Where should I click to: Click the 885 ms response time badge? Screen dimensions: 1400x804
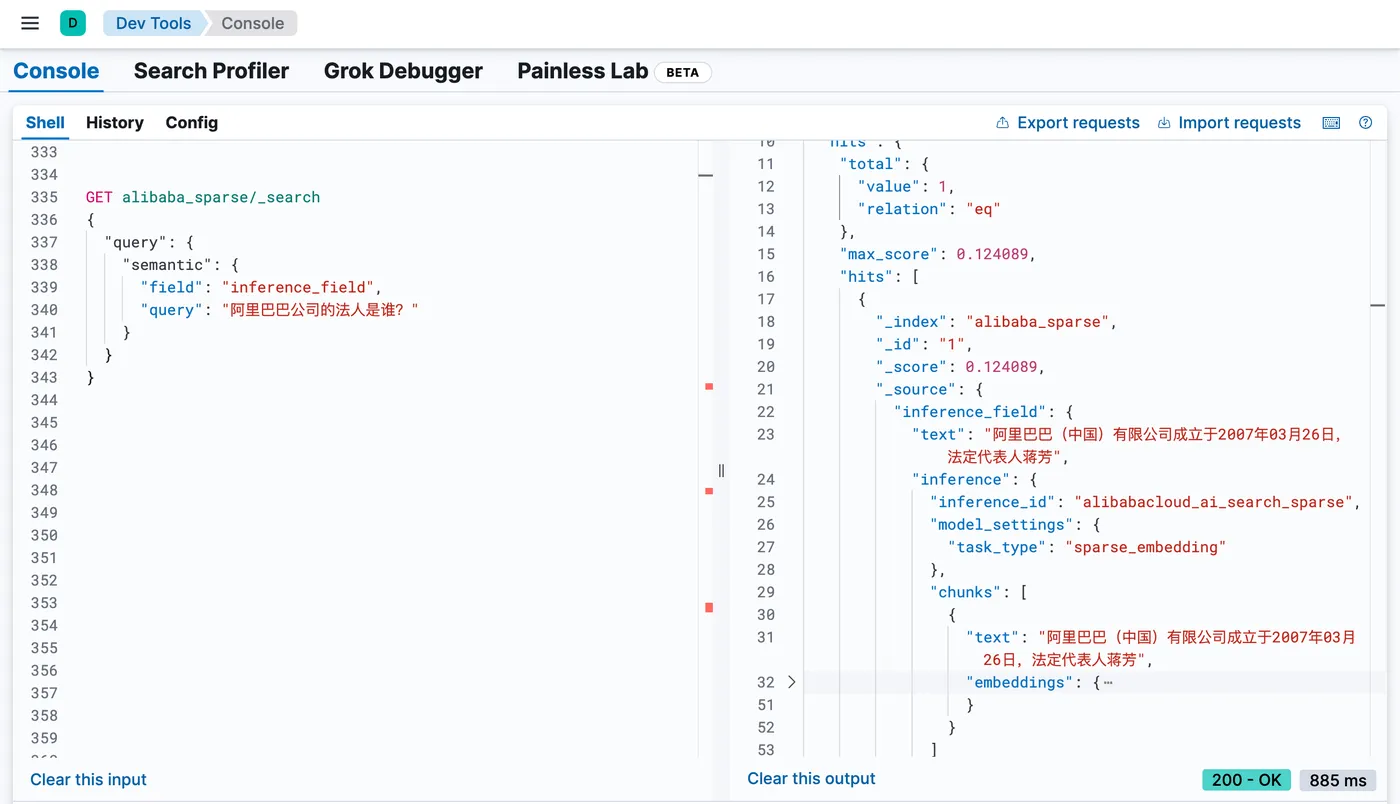tap(1338, 780)
